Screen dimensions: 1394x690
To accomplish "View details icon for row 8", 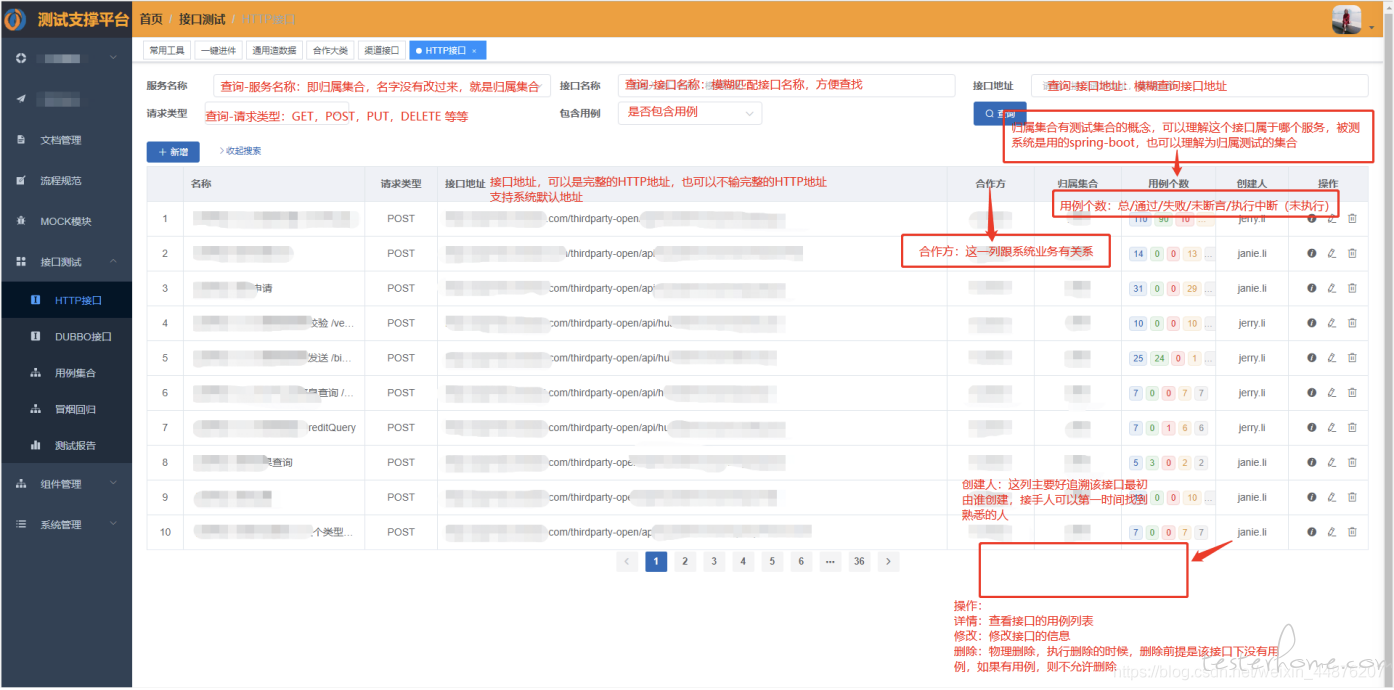I will [x=1312, y=462].
